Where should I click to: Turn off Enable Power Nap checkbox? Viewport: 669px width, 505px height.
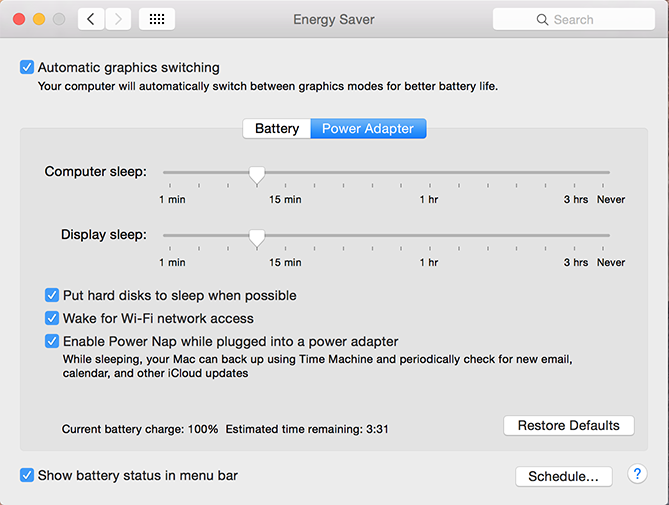[52, 341]
